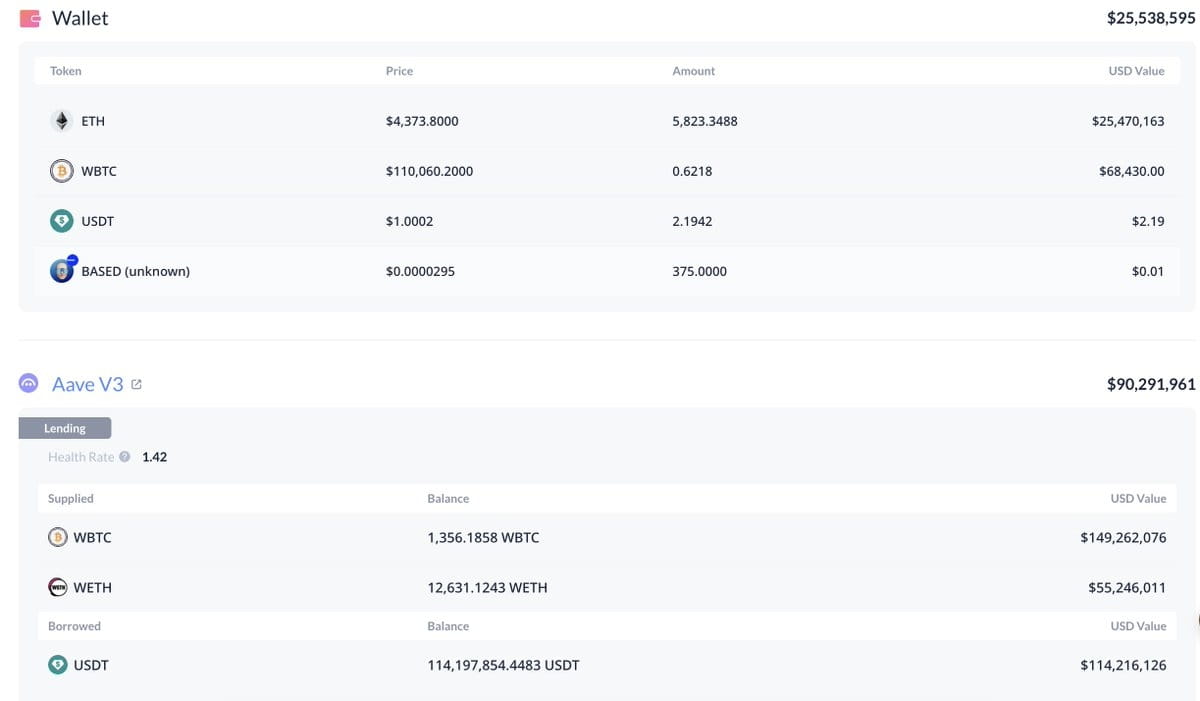Click the borrowed USDT icon
The image size is (1200, 701).
pyautogui.click(x=59, y=664)
